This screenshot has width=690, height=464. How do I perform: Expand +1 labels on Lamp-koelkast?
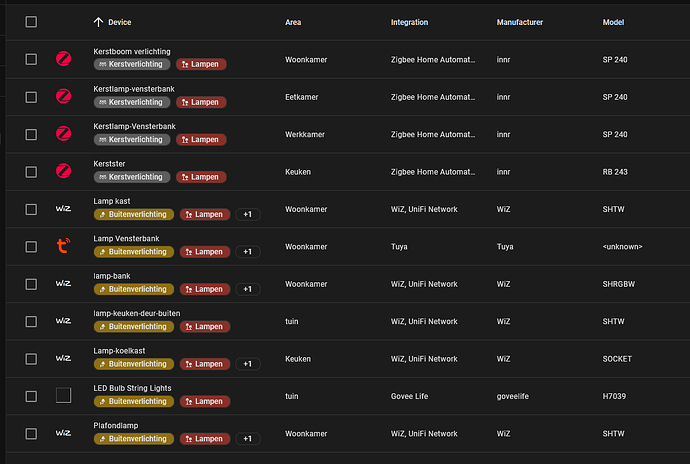(x=248, y=364)
